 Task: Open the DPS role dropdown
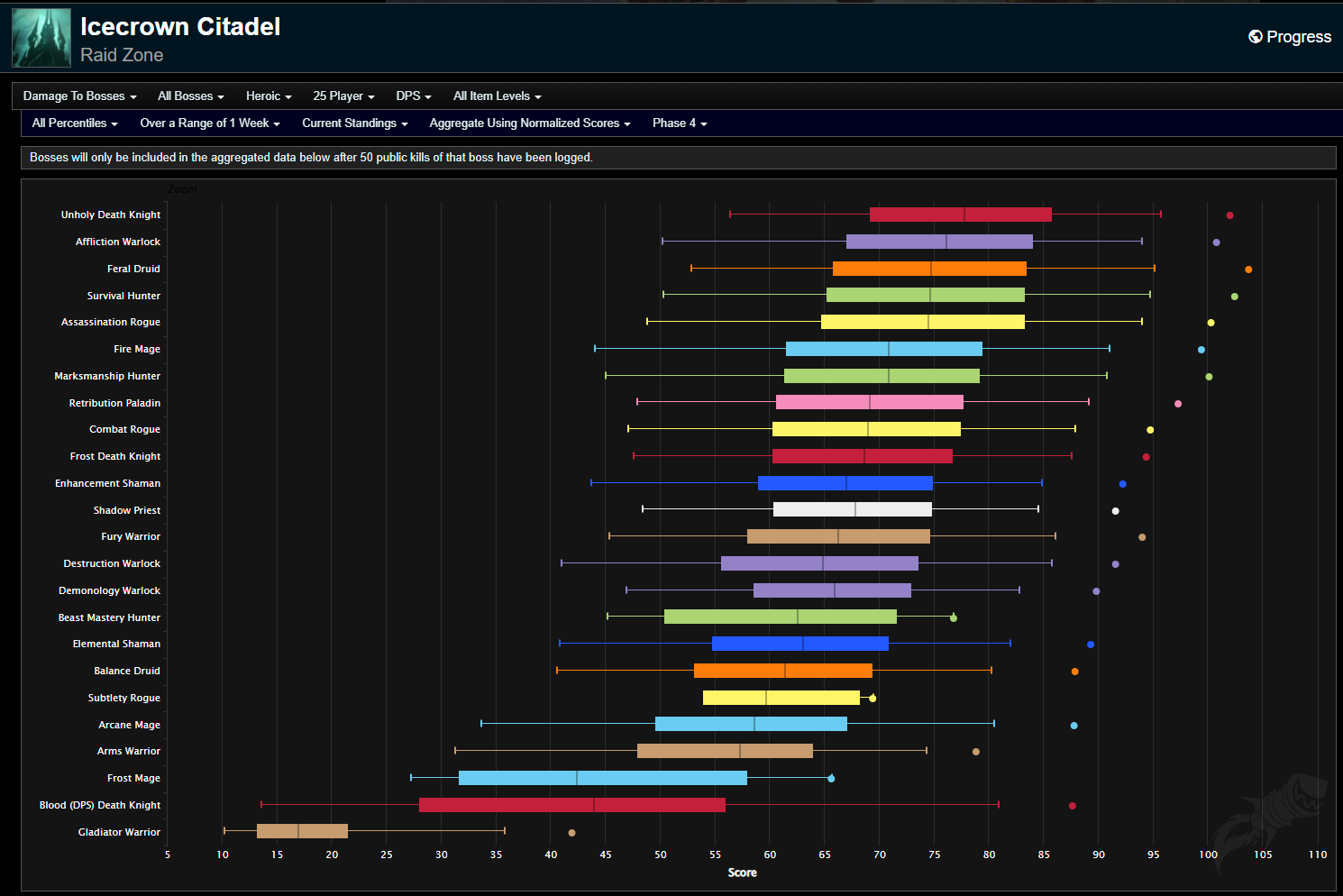(414, 96)
